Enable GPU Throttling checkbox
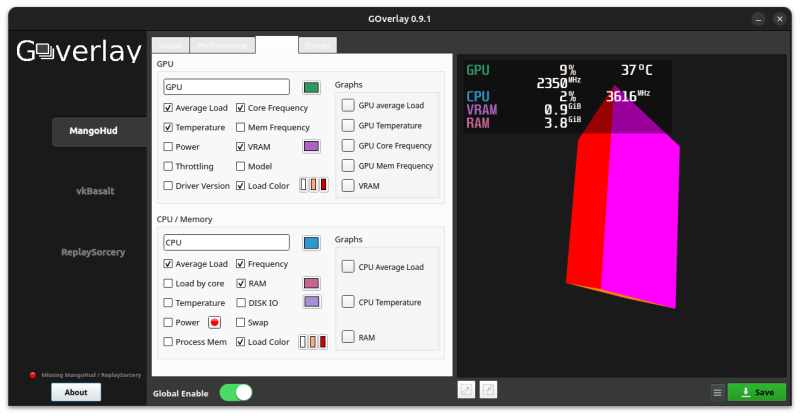This screenshot has width=800, height=416. (168, 166)
